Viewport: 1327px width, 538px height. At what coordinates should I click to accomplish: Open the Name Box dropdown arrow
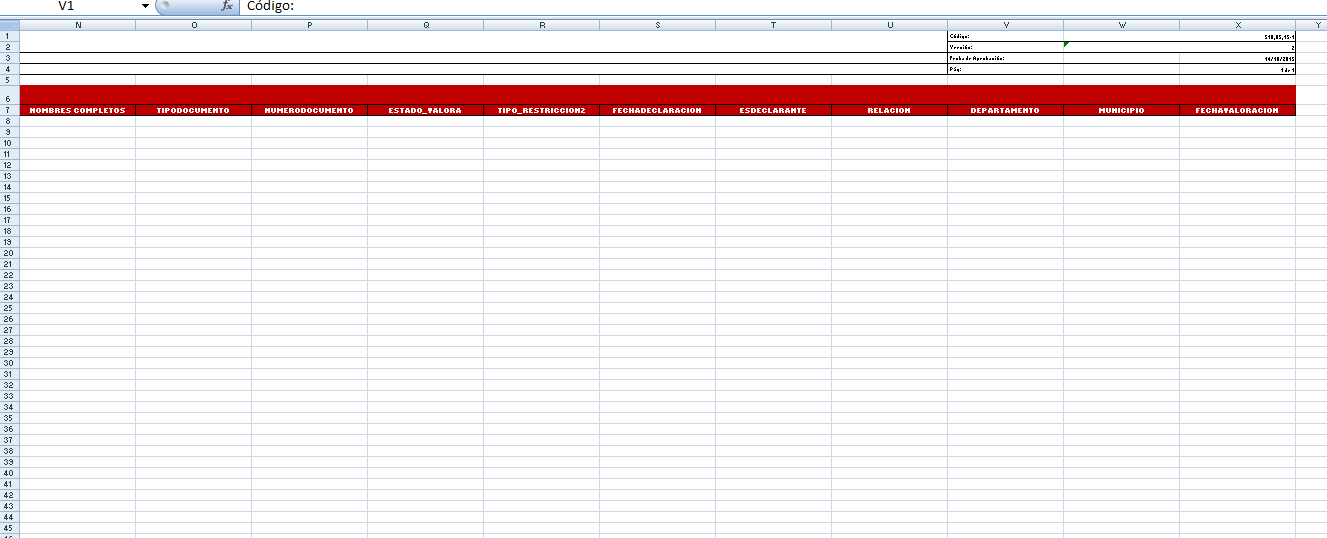(x=145, y=6)
